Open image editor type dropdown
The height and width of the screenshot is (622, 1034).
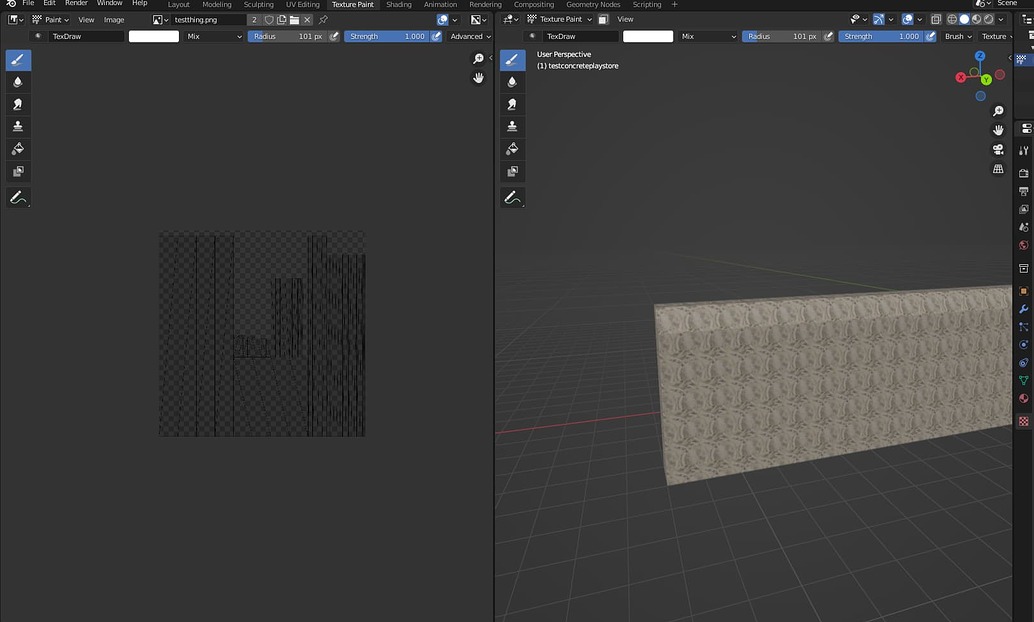[x=15, y=20]
